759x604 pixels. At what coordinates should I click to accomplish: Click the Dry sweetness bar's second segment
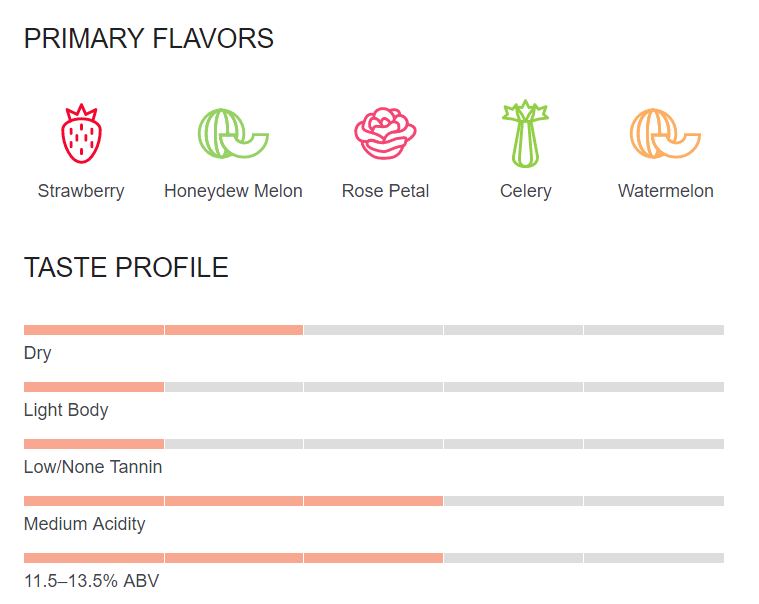click(234, 330)
